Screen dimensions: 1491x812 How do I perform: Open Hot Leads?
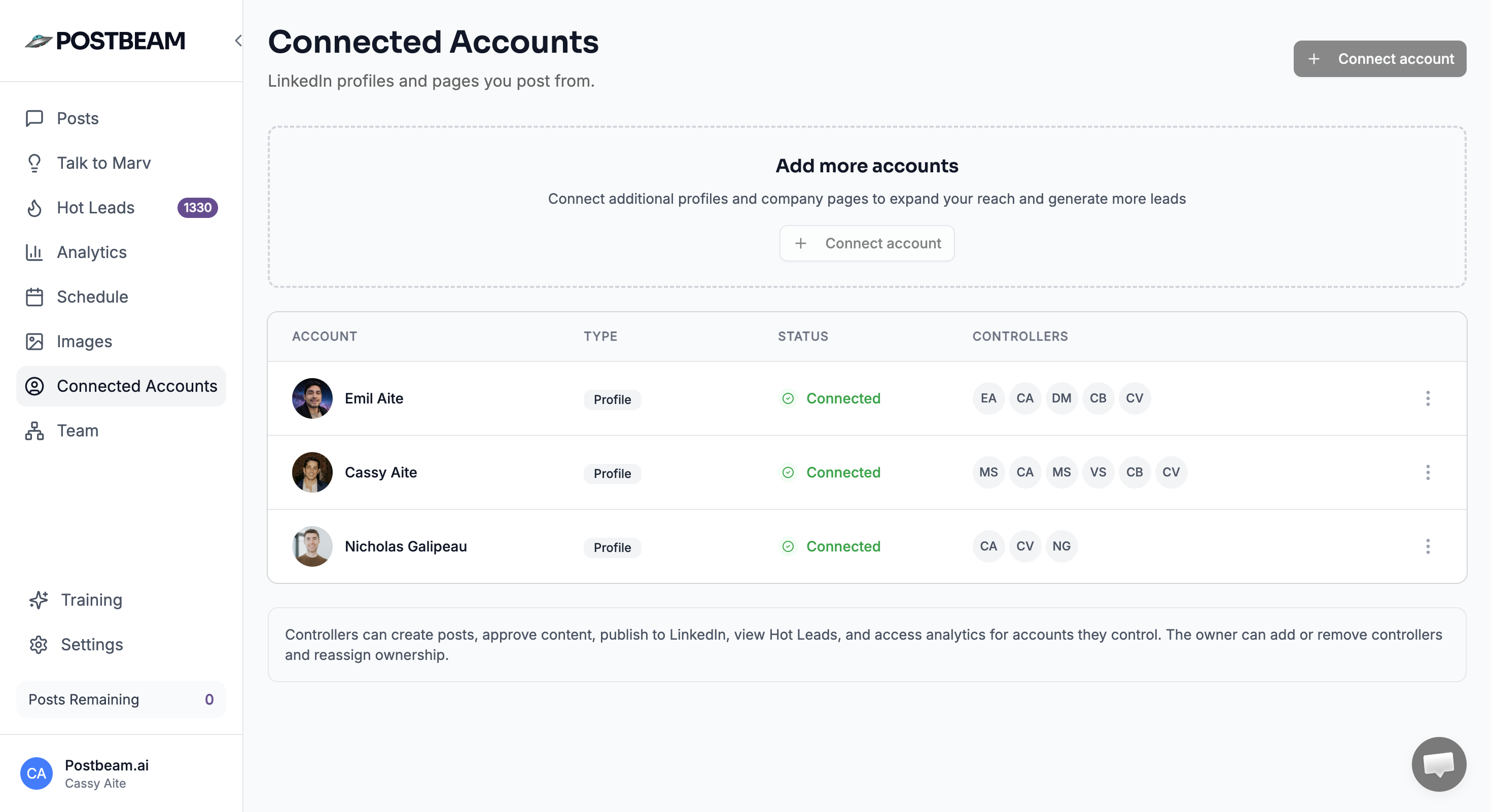[95, 208]
